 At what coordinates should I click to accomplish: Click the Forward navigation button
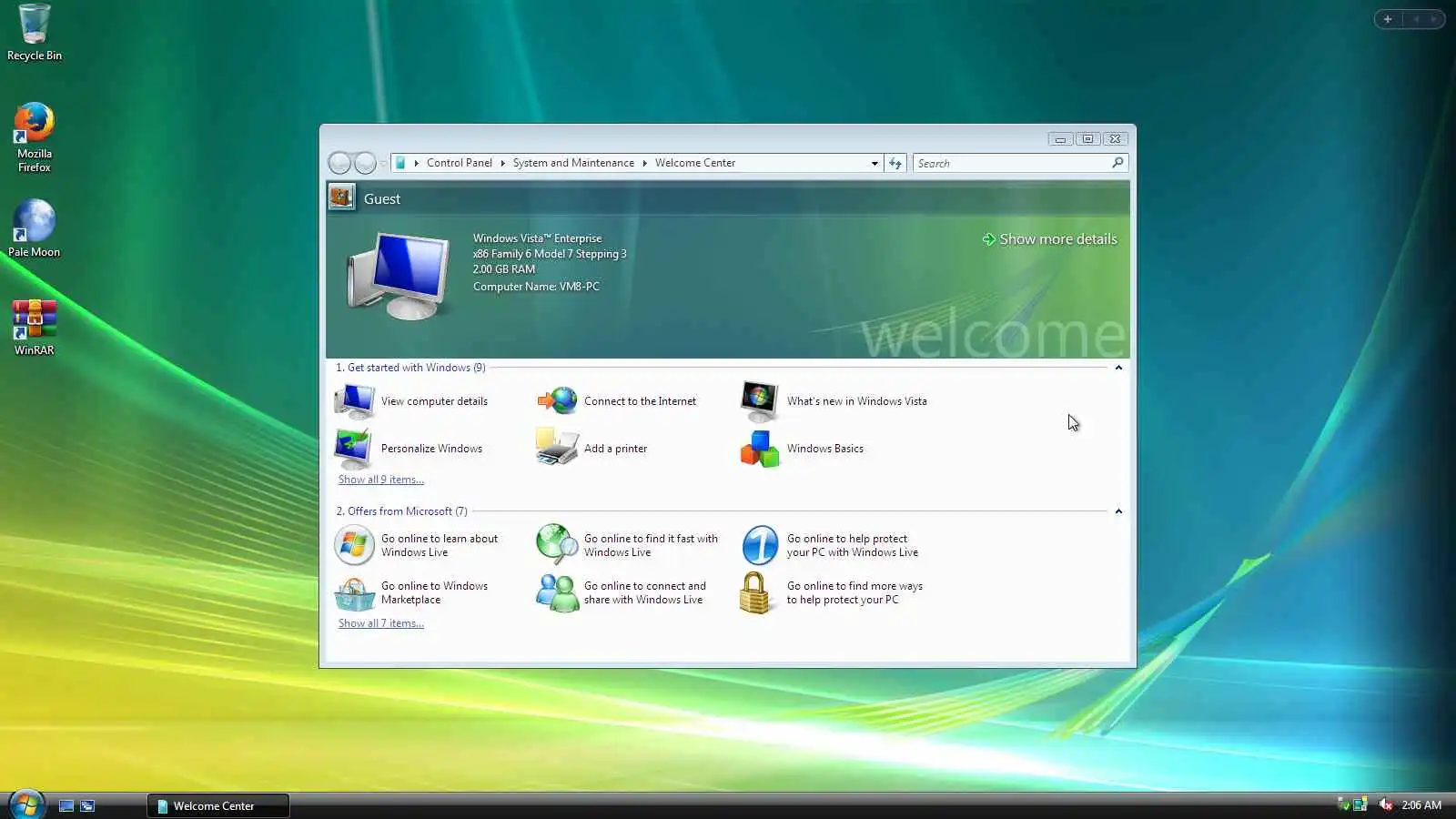365,163
